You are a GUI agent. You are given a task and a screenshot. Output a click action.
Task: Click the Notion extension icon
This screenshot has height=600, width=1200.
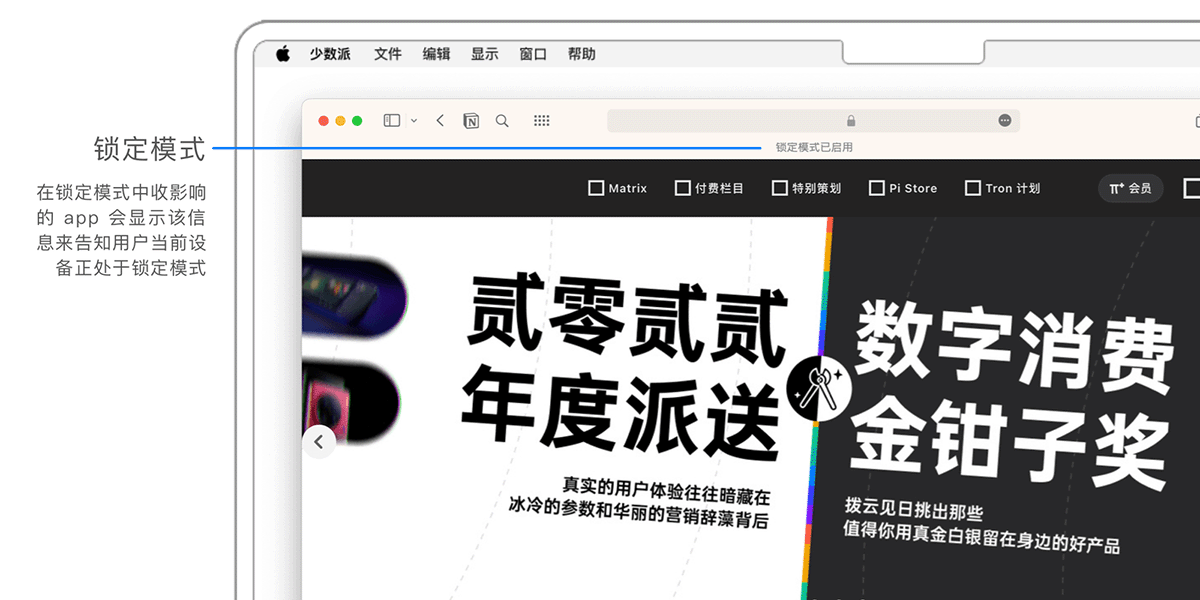click(471, 121)
